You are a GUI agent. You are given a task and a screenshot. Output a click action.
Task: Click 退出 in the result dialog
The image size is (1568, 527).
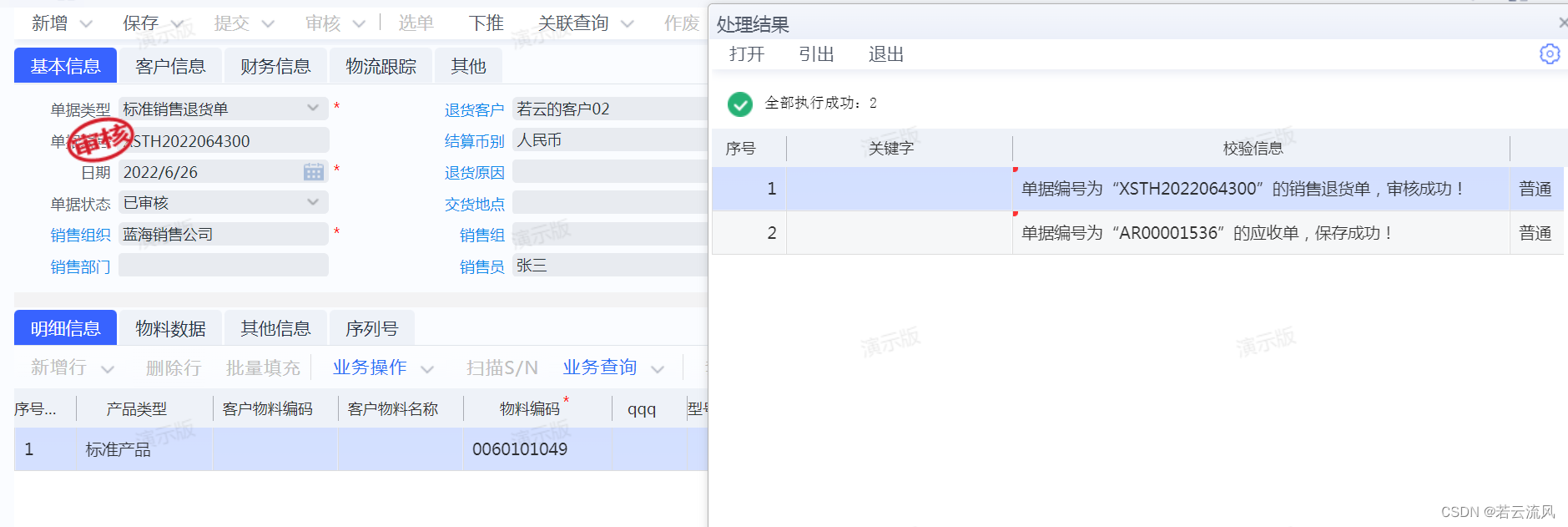[x=886, y=54]
